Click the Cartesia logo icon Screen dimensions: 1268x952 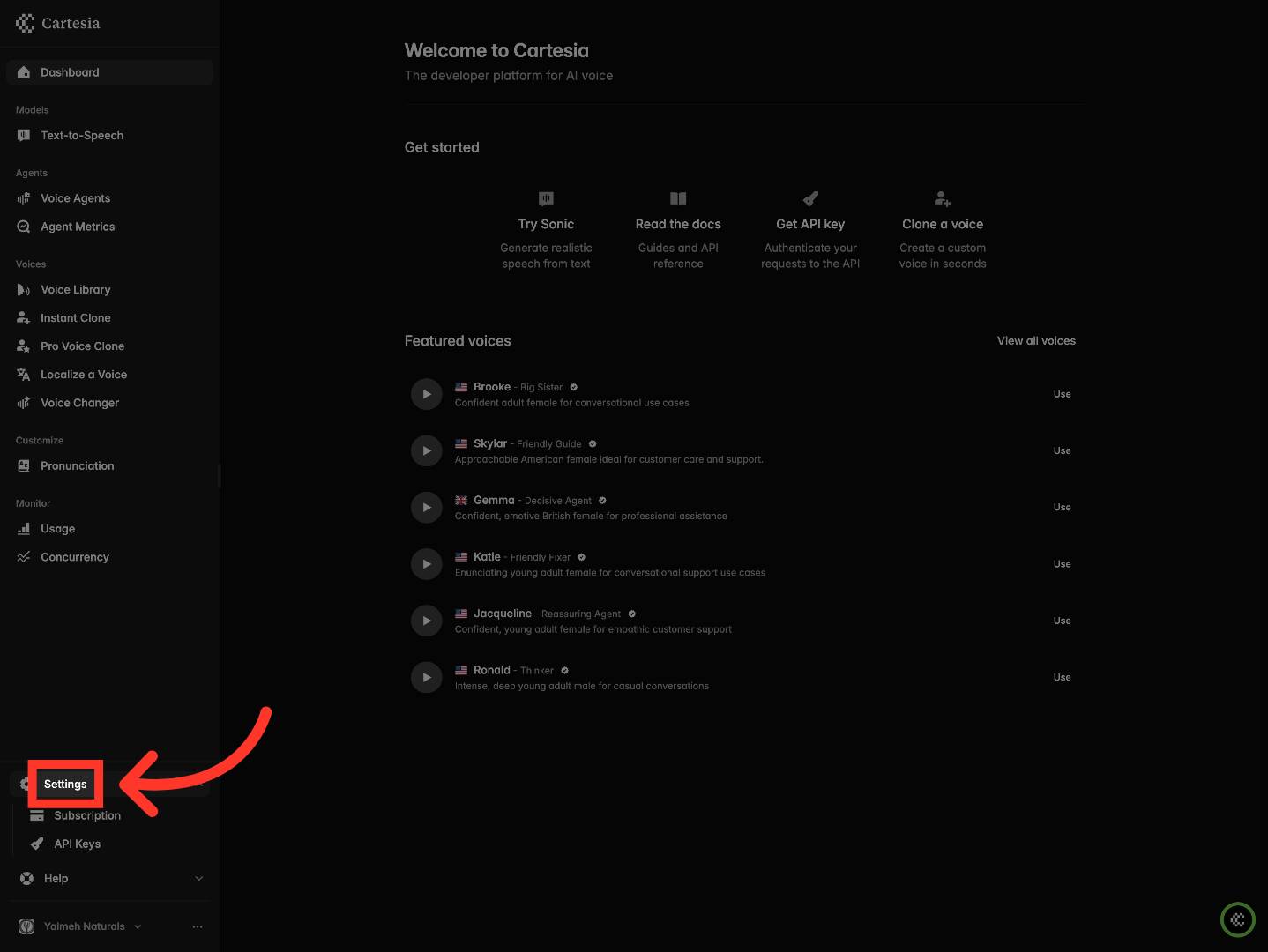tap(26, 23)
